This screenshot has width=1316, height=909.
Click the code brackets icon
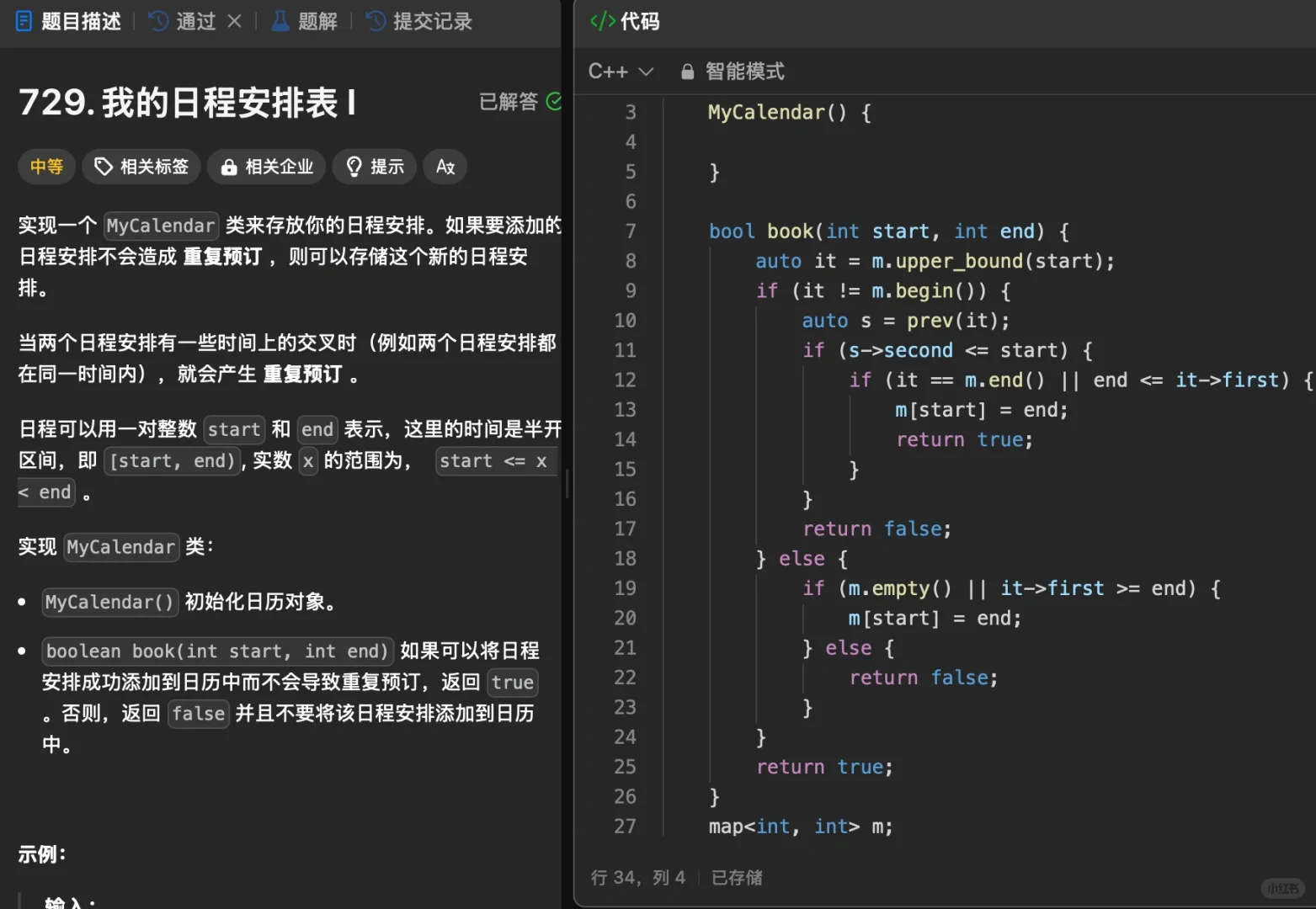click(x=602, y=21)
